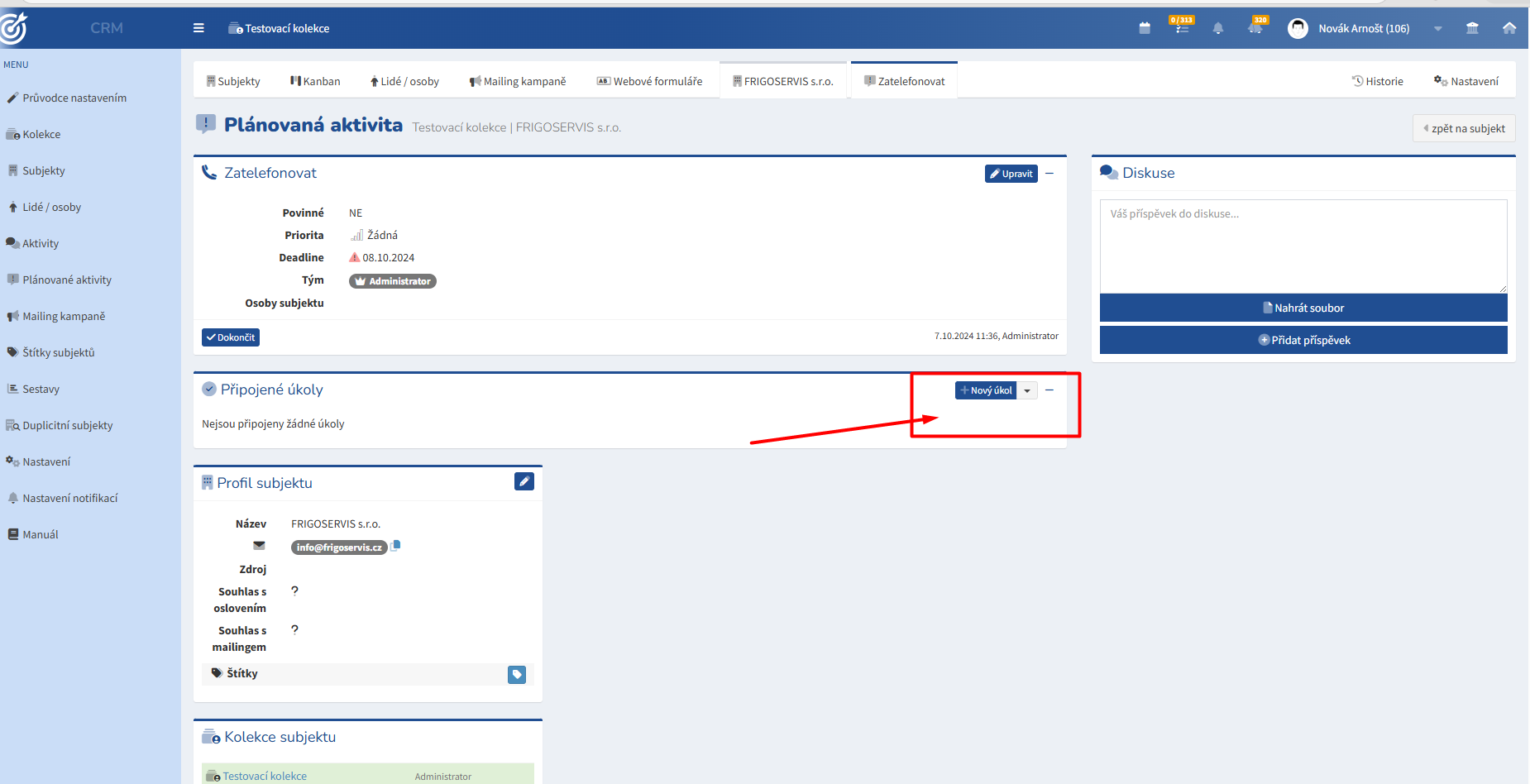
Task: Click the Přidat příspěvek button
Action: pyautogui.click(x=1303, y=340)
